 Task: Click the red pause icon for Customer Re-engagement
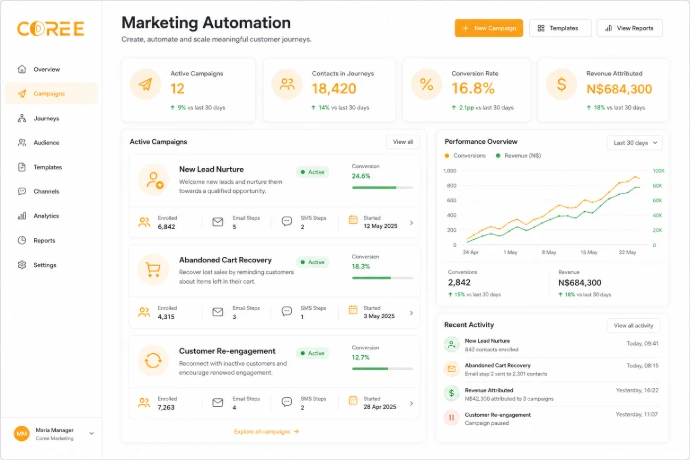451,418
